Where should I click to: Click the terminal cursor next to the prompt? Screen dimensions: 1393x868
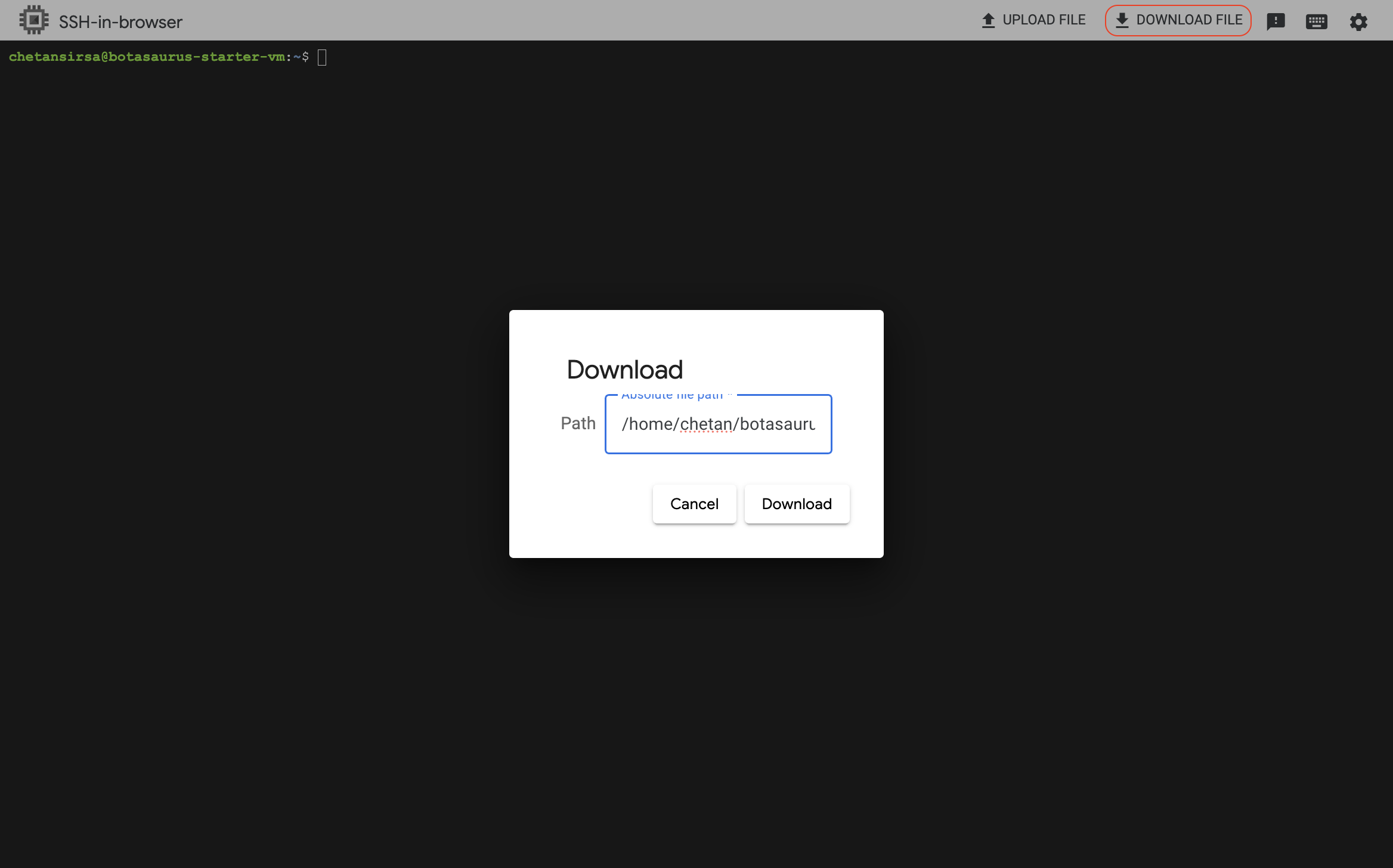tap(323, 57)
